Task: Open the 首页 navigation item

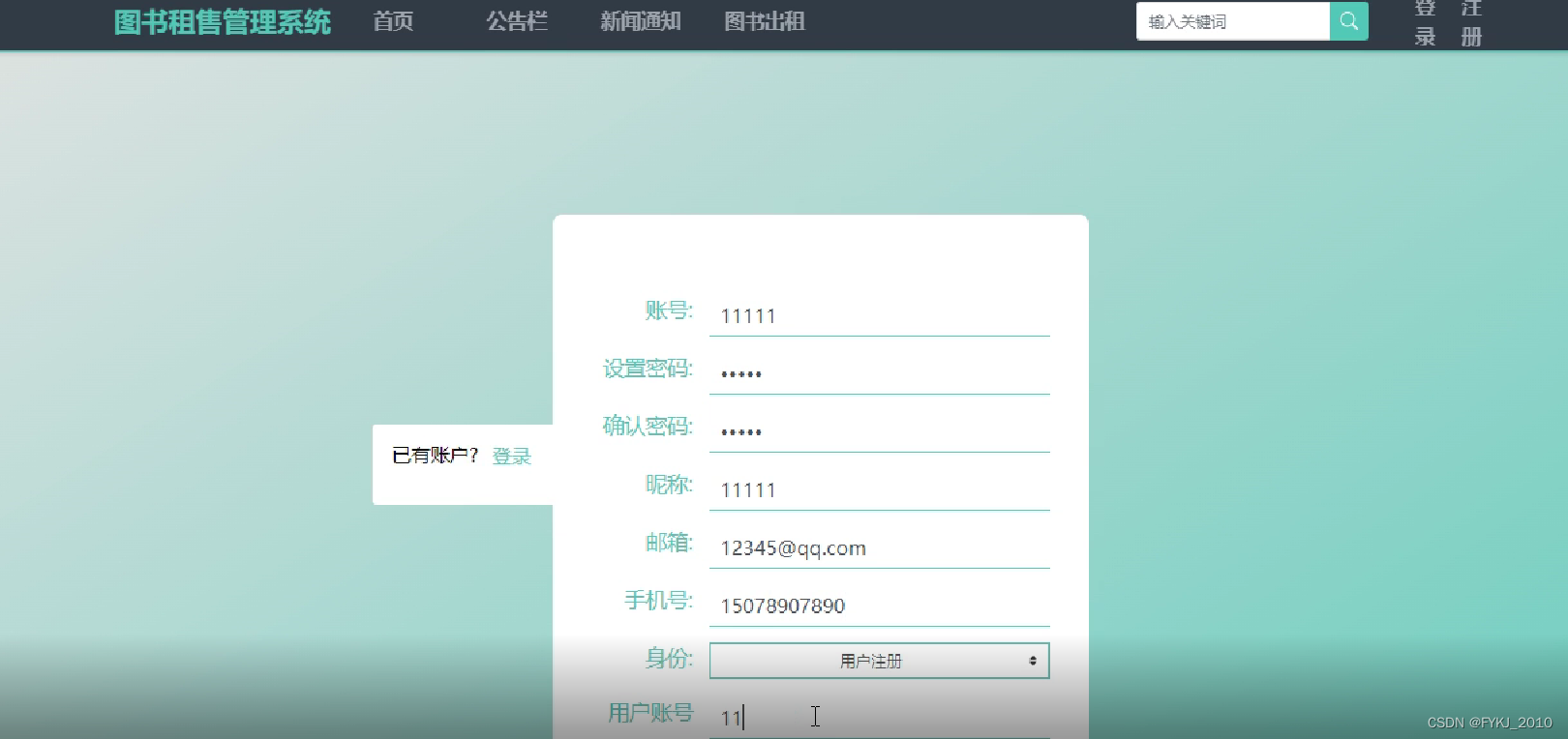Action: coord(393,21)
